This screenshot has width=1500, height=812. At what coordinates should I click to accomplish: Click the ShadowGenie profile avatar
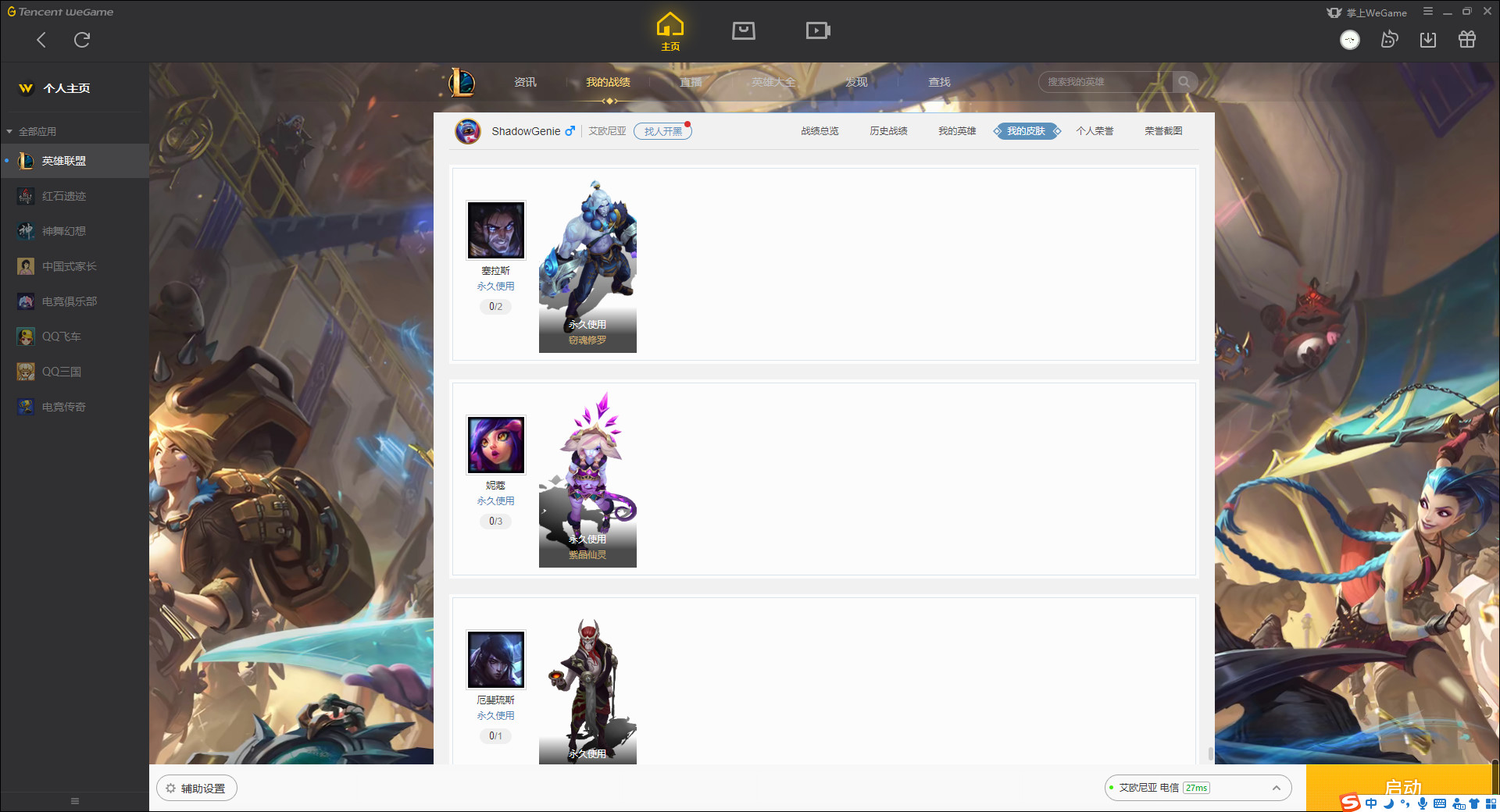click(468, 131)
